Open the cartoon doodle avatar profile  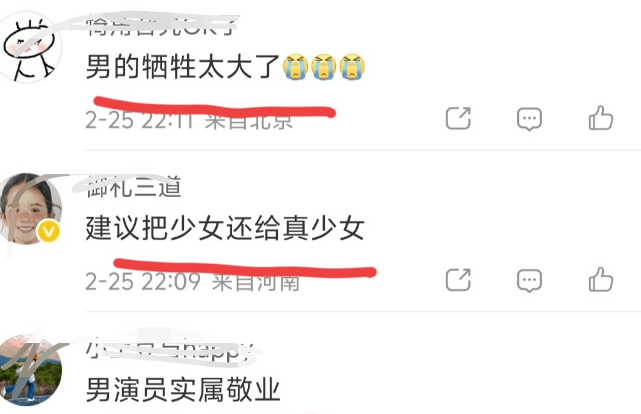click(x=29, y=47)
